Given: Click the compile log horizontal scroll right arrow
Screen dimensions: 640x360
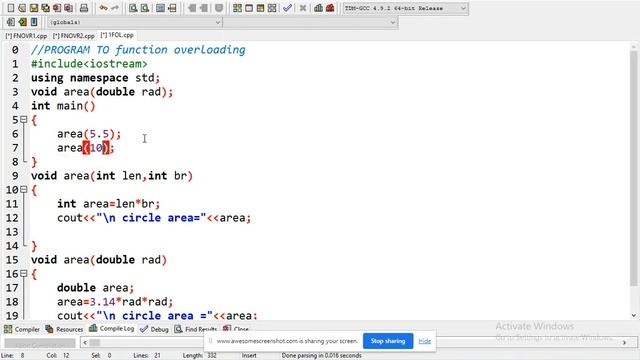Looking at the screenshot, I should (624, 342).
